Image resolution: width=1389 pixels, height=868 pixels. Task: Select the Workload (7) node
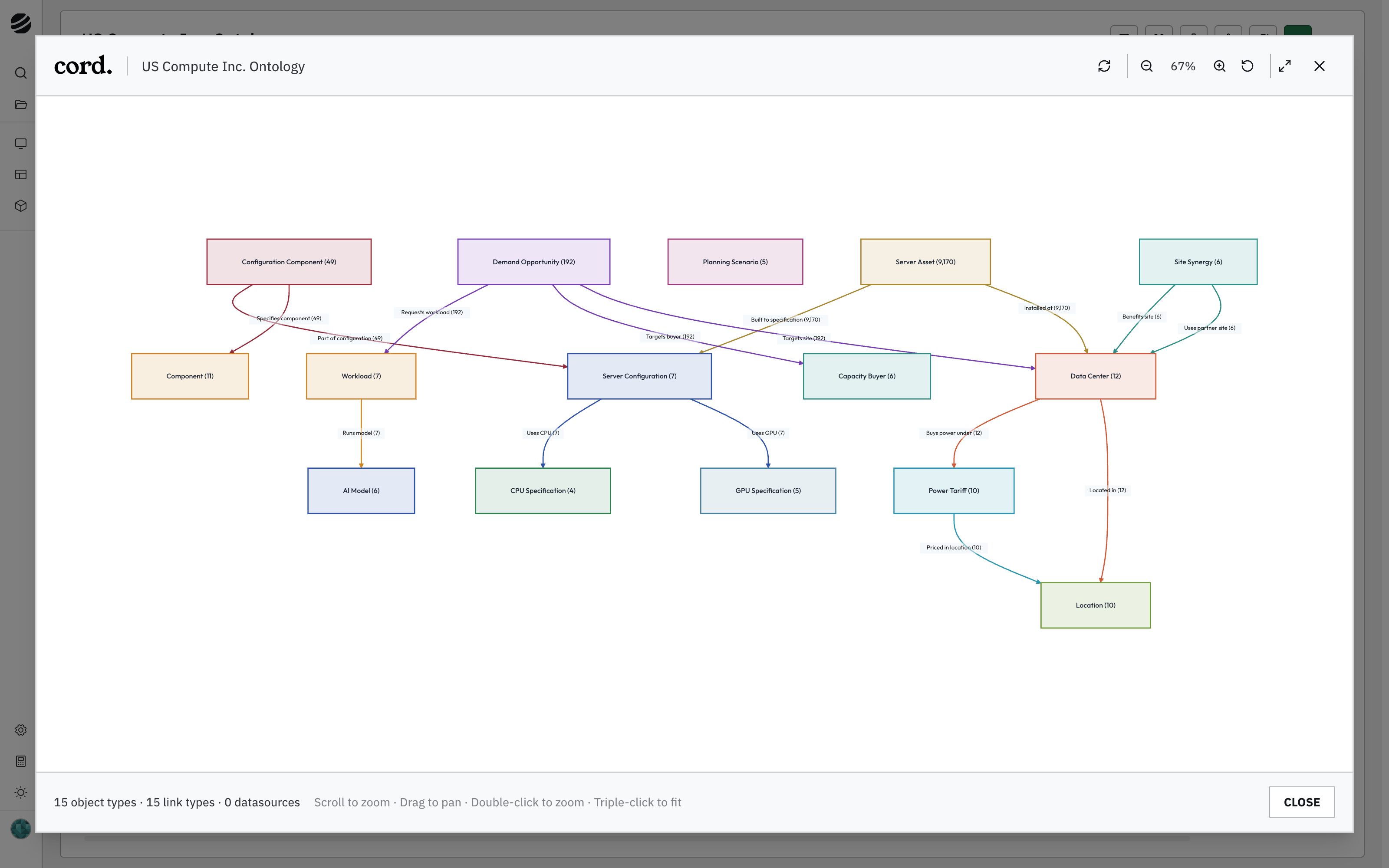click(361, 376)
